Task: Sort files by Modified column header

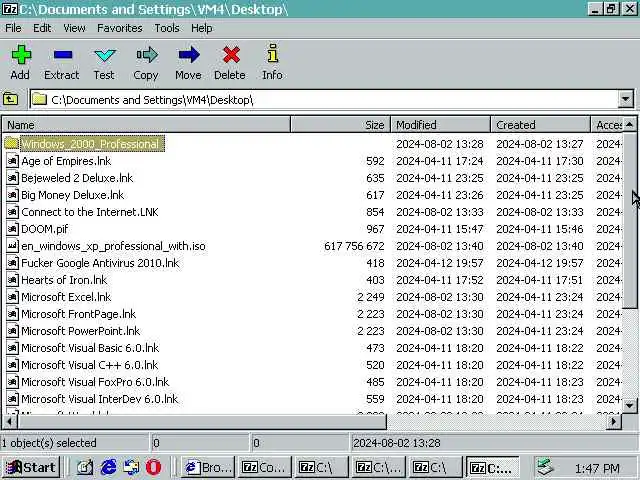Action: pyautogui.click(x=441, y=124)
